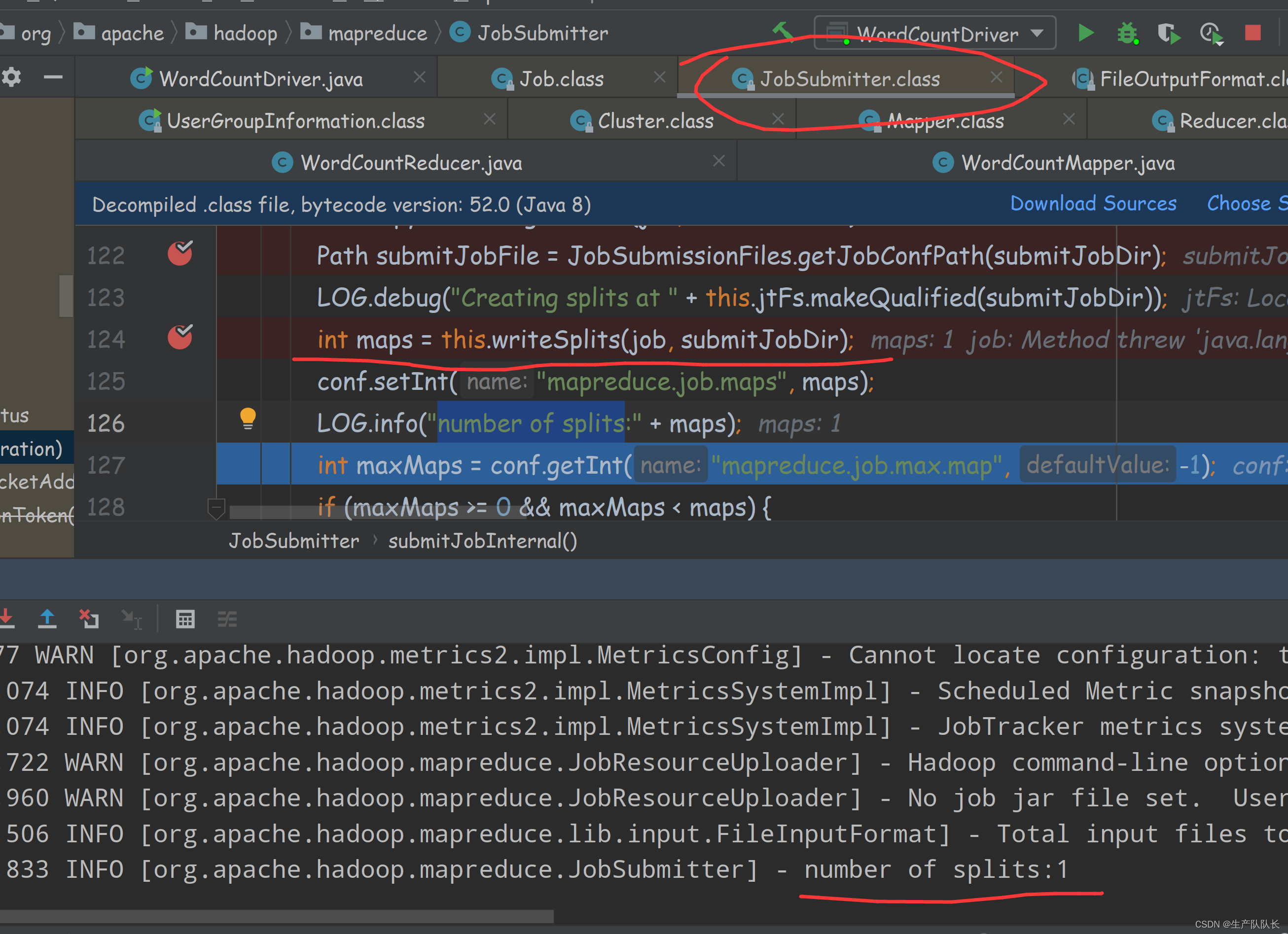Open the Cluster.class editor tab

tap(655, 121)
